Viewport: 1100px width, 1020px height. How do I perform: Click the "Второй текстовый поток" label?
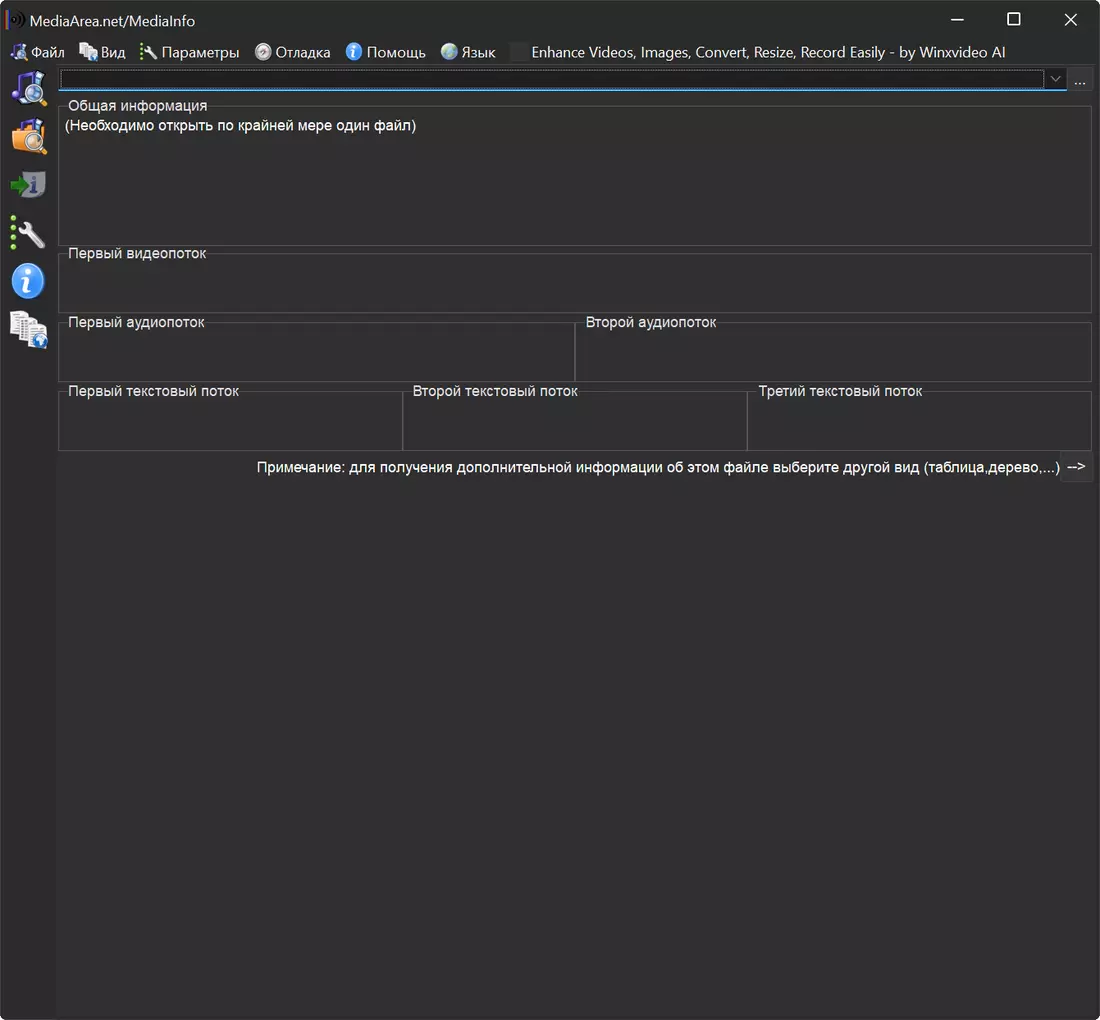[495, 391]
